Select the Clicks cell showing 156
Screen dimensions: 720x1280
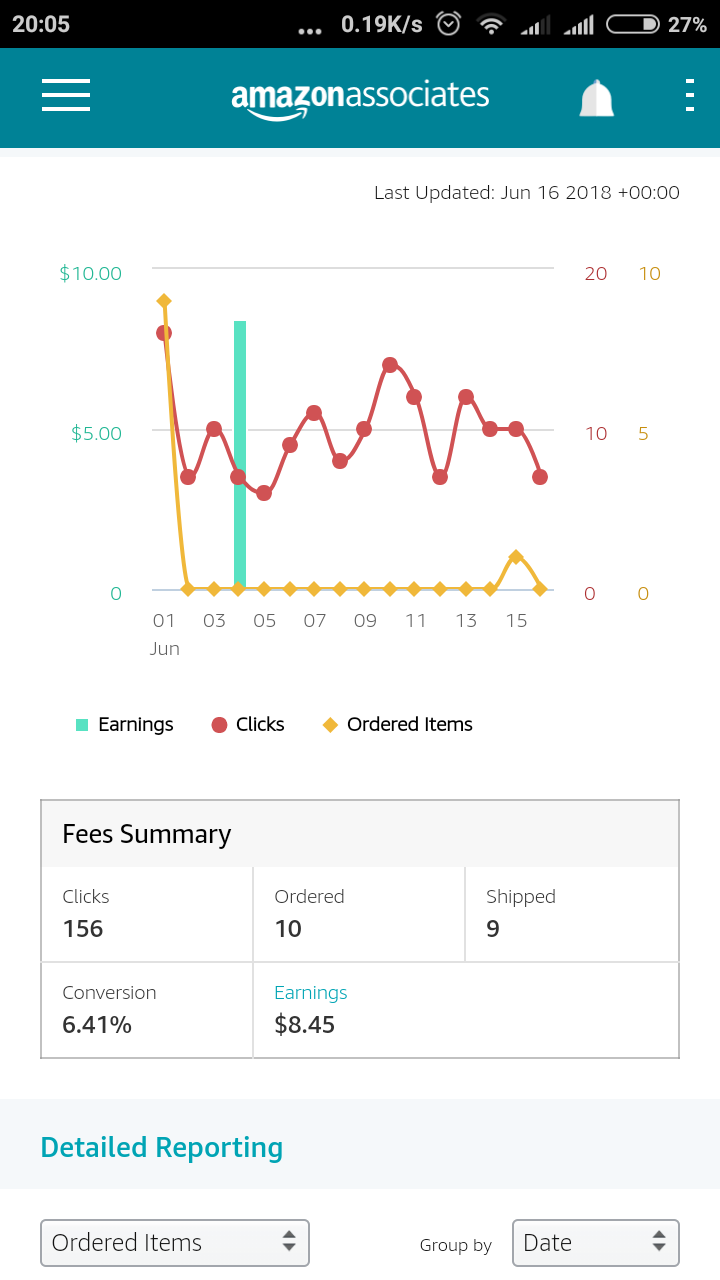(x=147, y=914)
